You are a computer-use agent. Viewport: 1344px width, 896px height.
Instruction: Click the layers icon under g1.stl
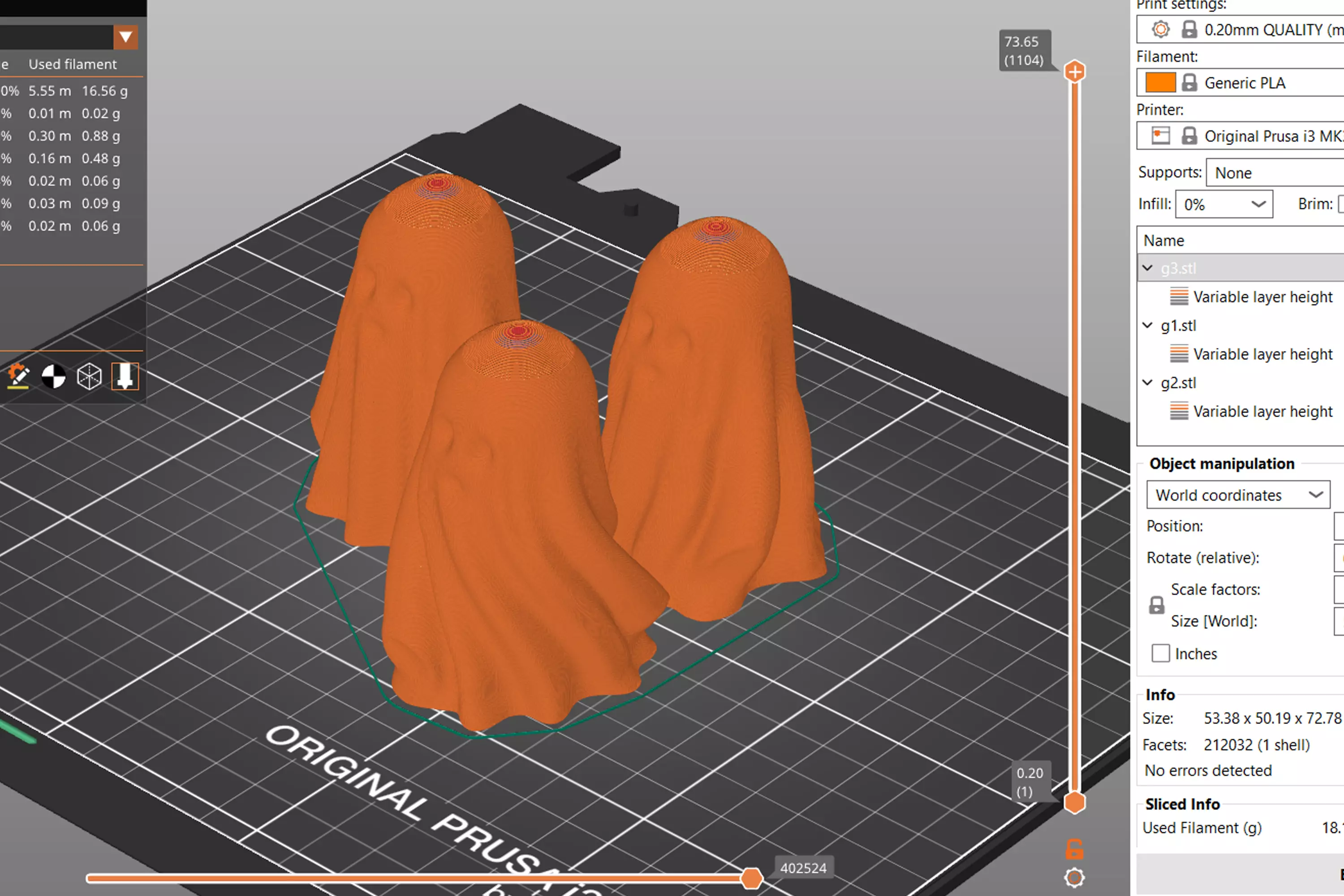point(1179,354)
